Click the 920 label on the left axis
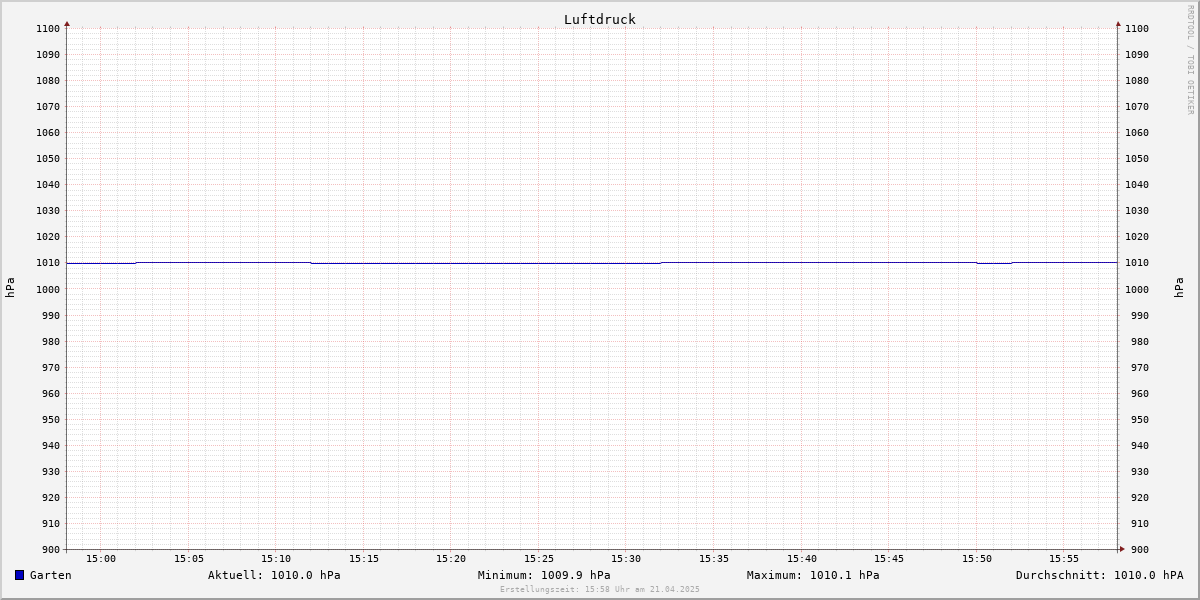1200x600 pixels. tap(51, 498)
